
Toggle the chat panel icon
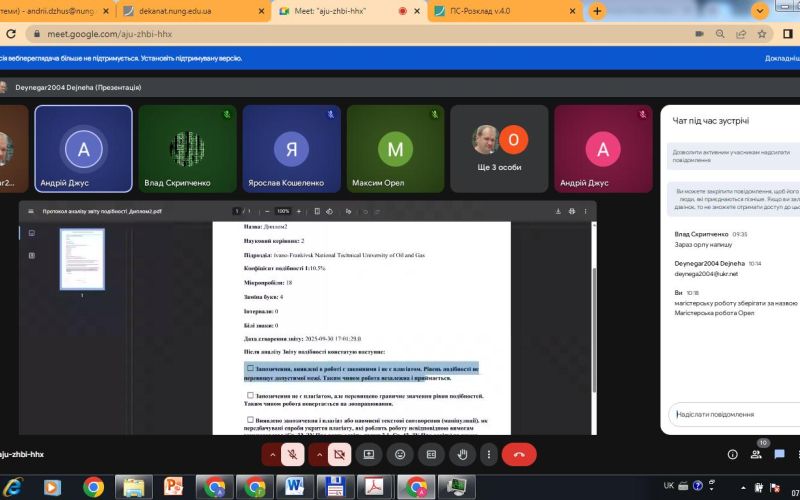click(x=780, y=454)
